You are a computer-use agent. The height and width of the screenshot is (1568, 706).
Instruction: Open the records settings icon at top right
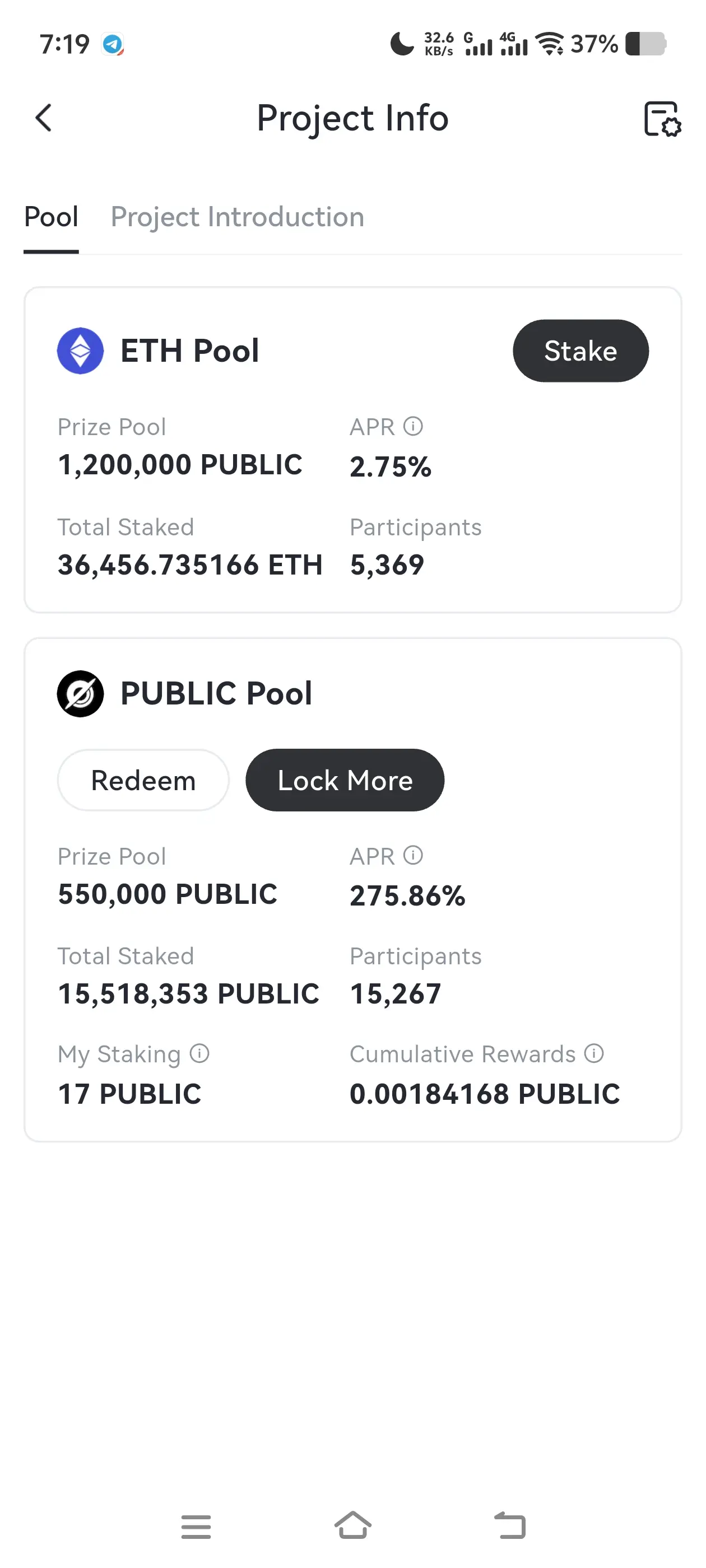tap(662, 119)
